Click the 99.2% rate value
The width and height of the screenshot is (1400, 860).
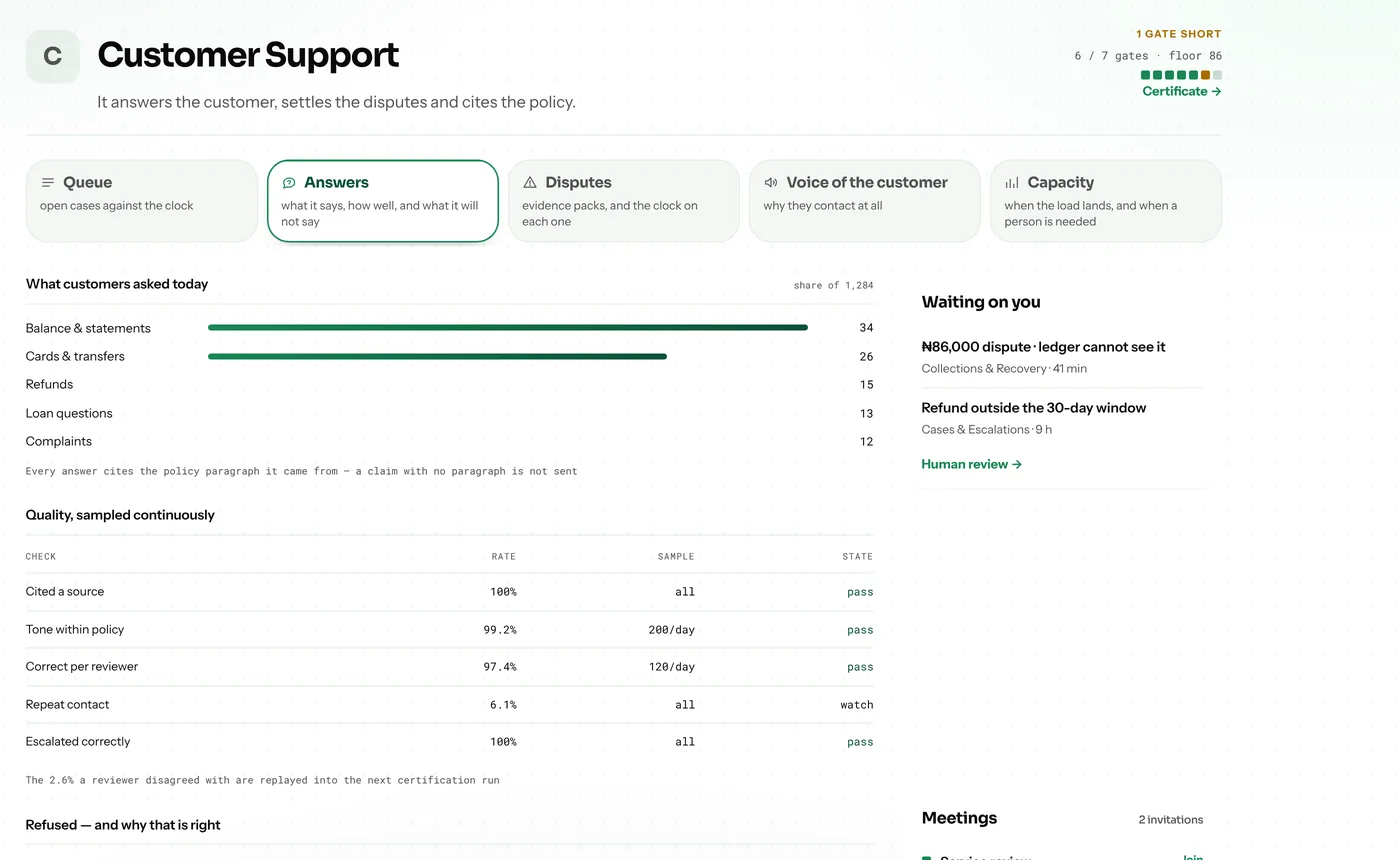tap(500, 630)
